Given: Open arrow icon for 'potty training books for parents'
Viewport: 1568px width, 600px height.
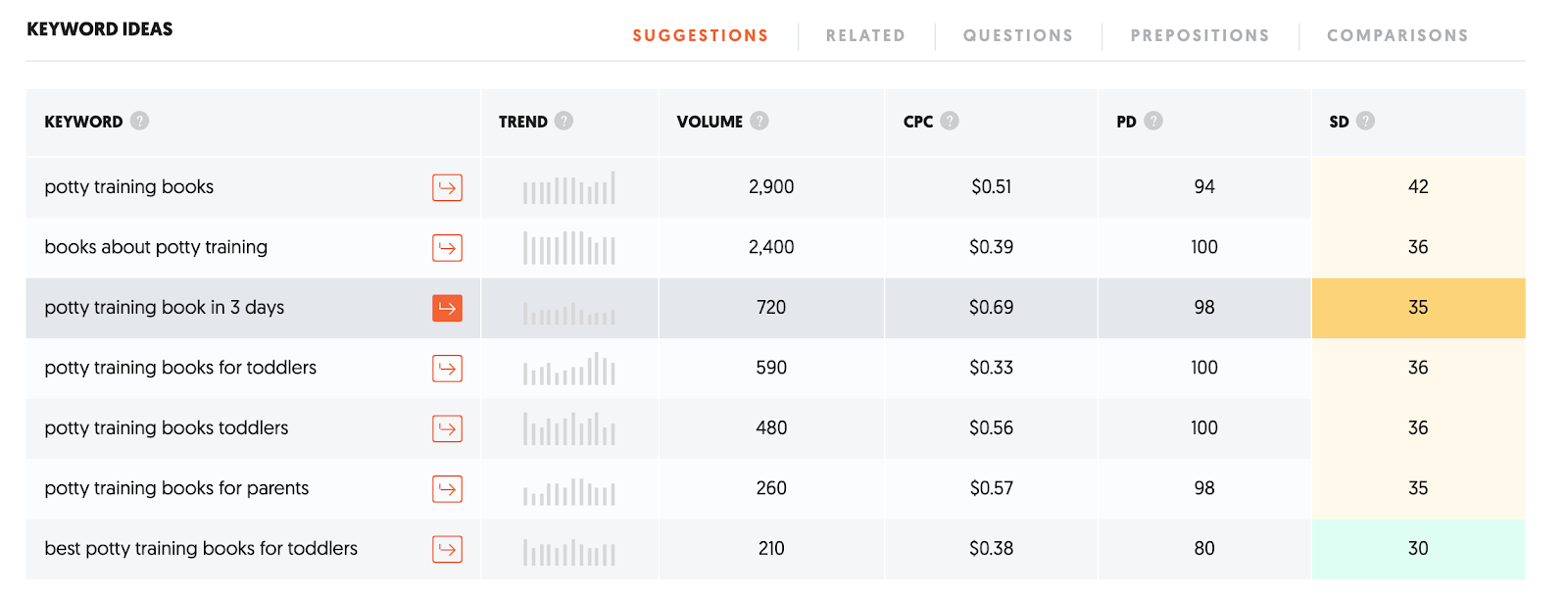Looking at the screenshot, I should pyautogui.click(x=447, y=489).
